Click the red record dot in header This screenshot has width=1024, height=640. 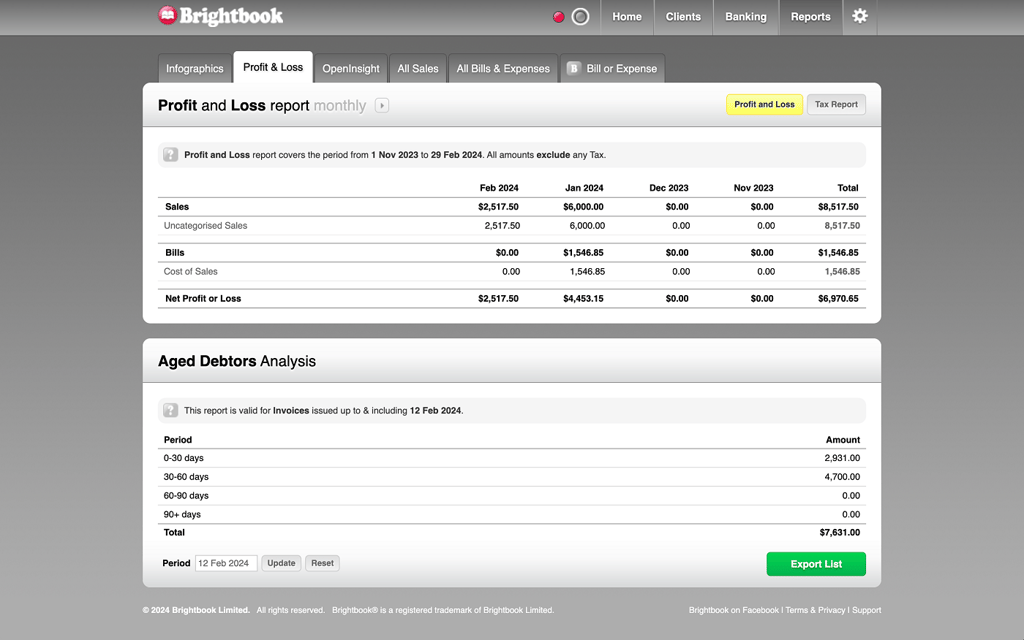click(x=558, y=17)
